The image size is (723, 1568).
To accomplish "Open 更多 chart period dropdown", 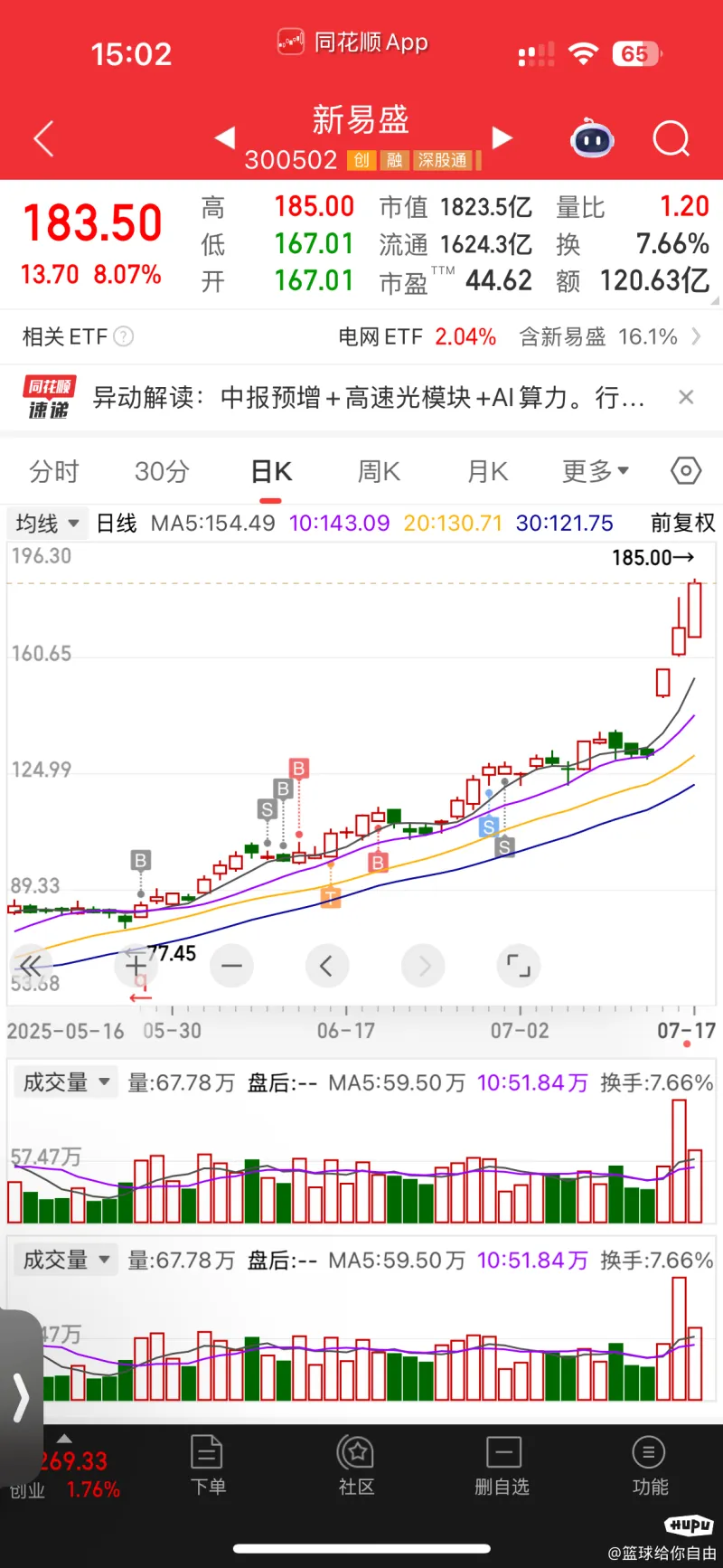I will click(x=596, y=471).
